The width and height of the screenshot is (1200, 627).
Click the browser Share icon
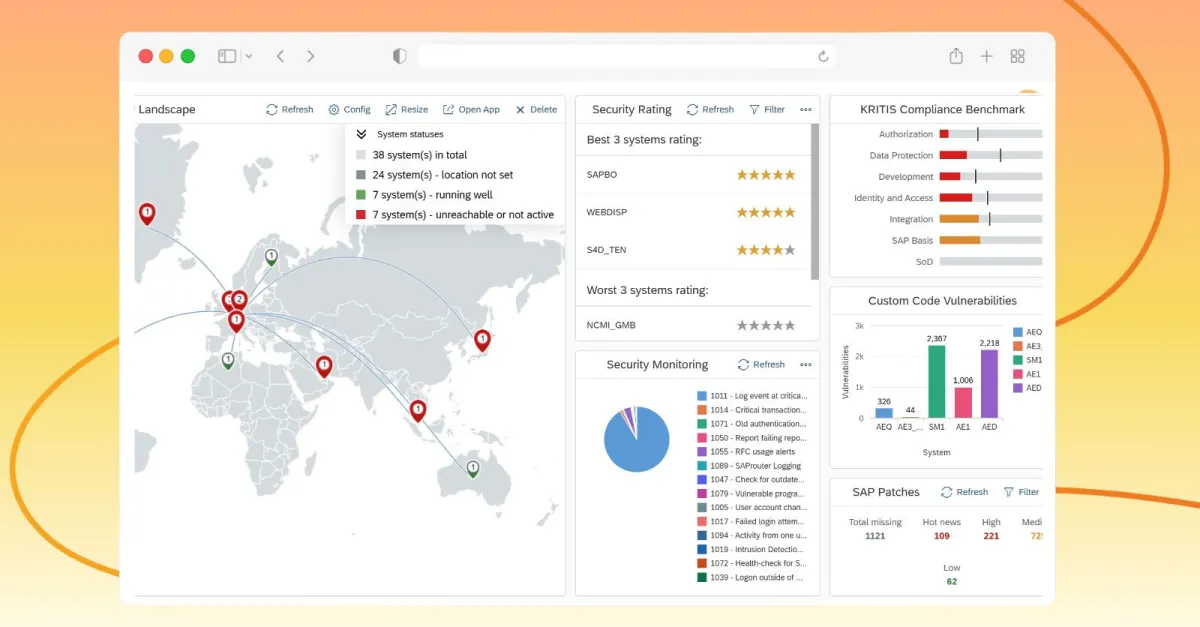(956, 56)
